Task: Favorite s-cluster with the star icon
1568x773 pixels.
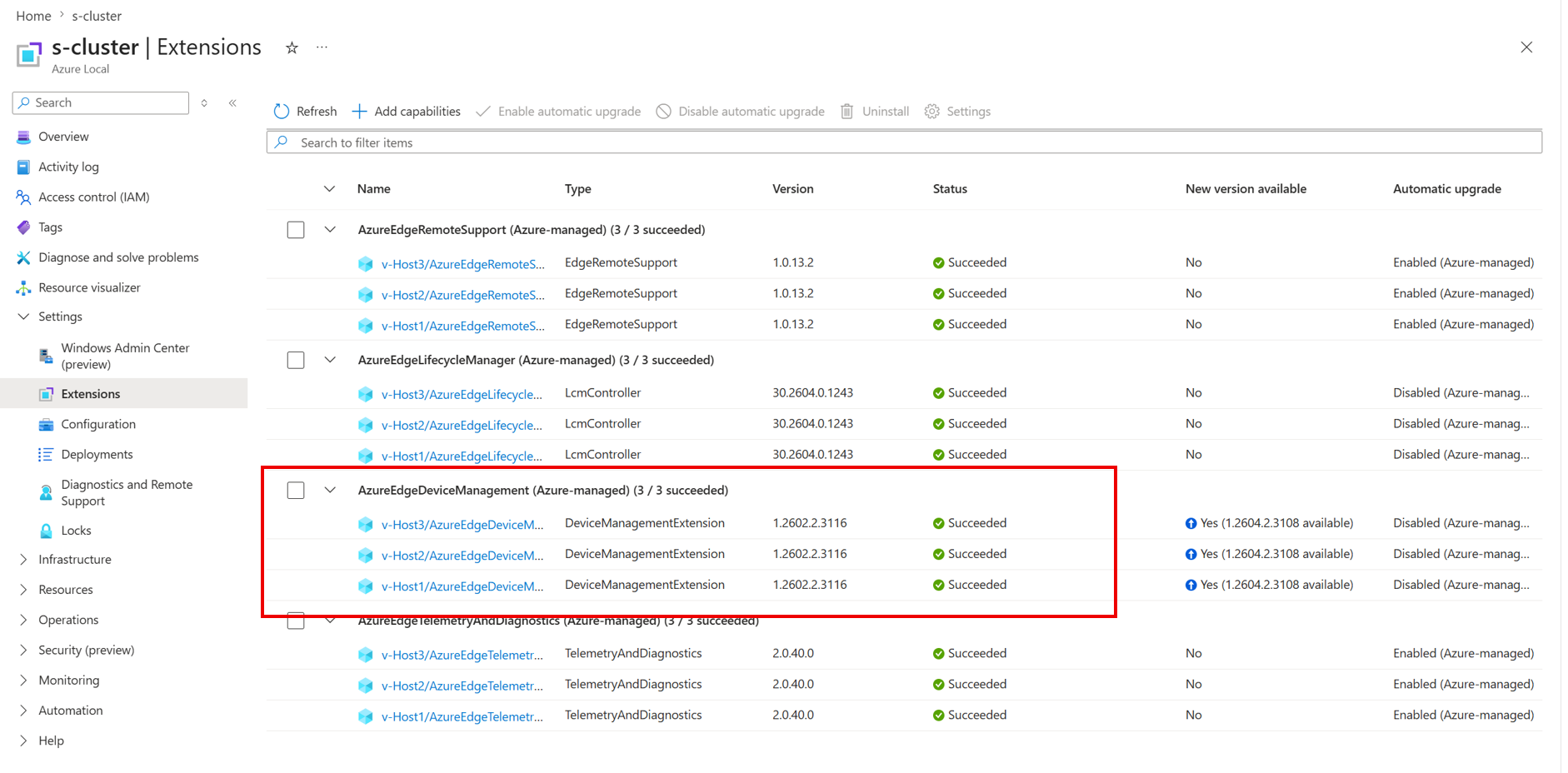Action: click(292, 47)
